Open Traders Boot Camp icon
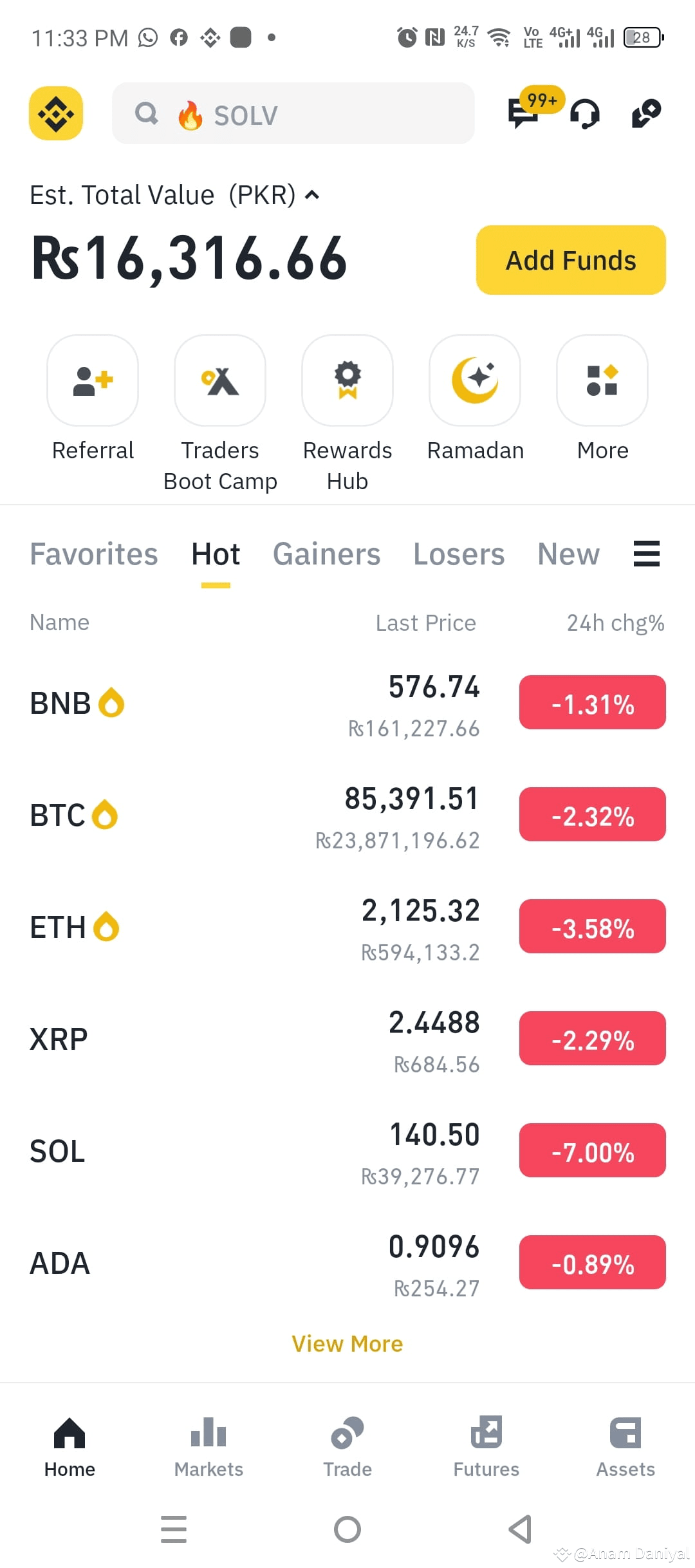Image resolution: width=695 pixels, height=1568 pixels. coord(220,380)
